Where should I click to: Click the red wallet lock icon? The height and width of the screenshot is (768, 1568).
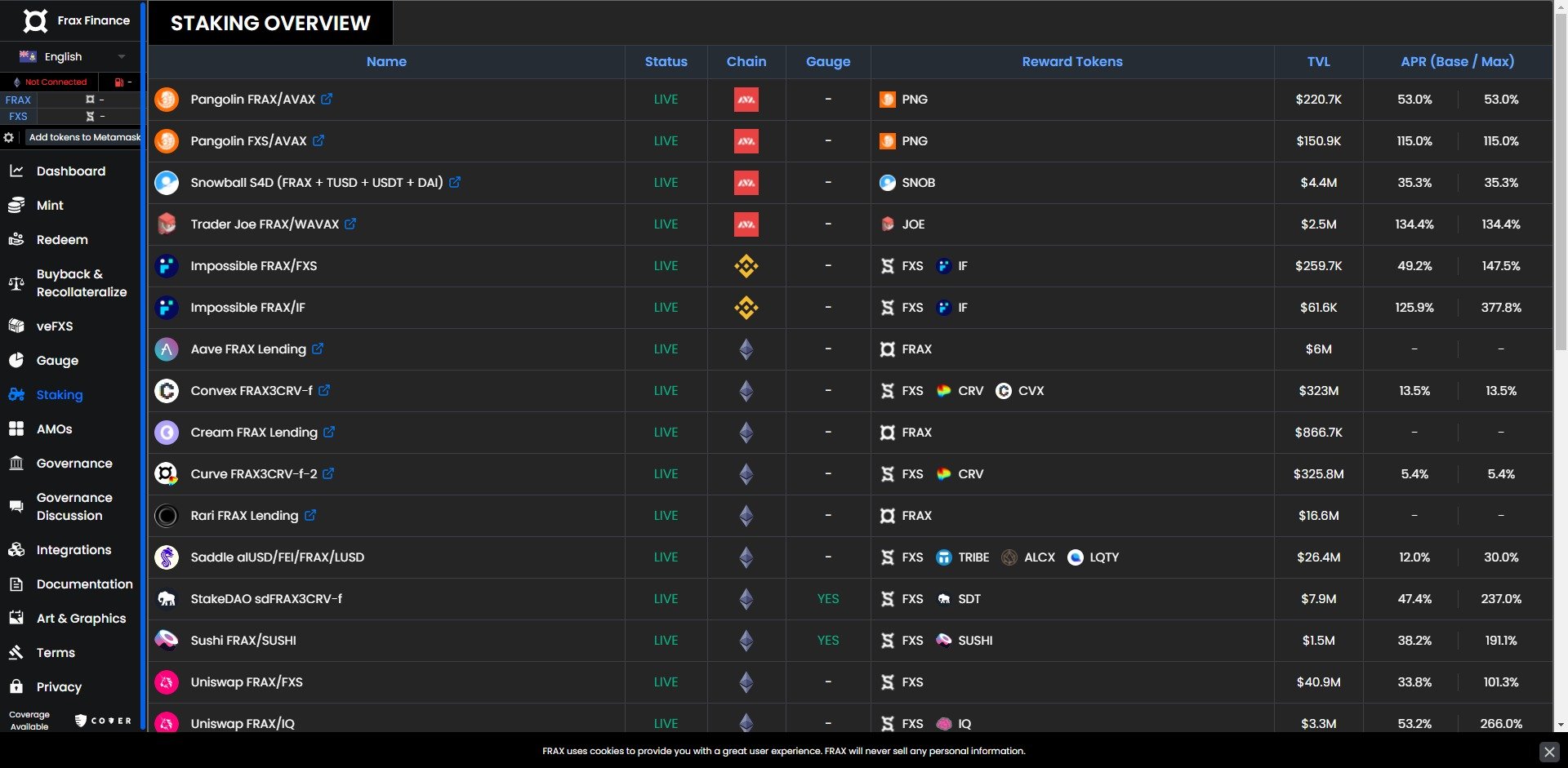[x=120, y=82]
